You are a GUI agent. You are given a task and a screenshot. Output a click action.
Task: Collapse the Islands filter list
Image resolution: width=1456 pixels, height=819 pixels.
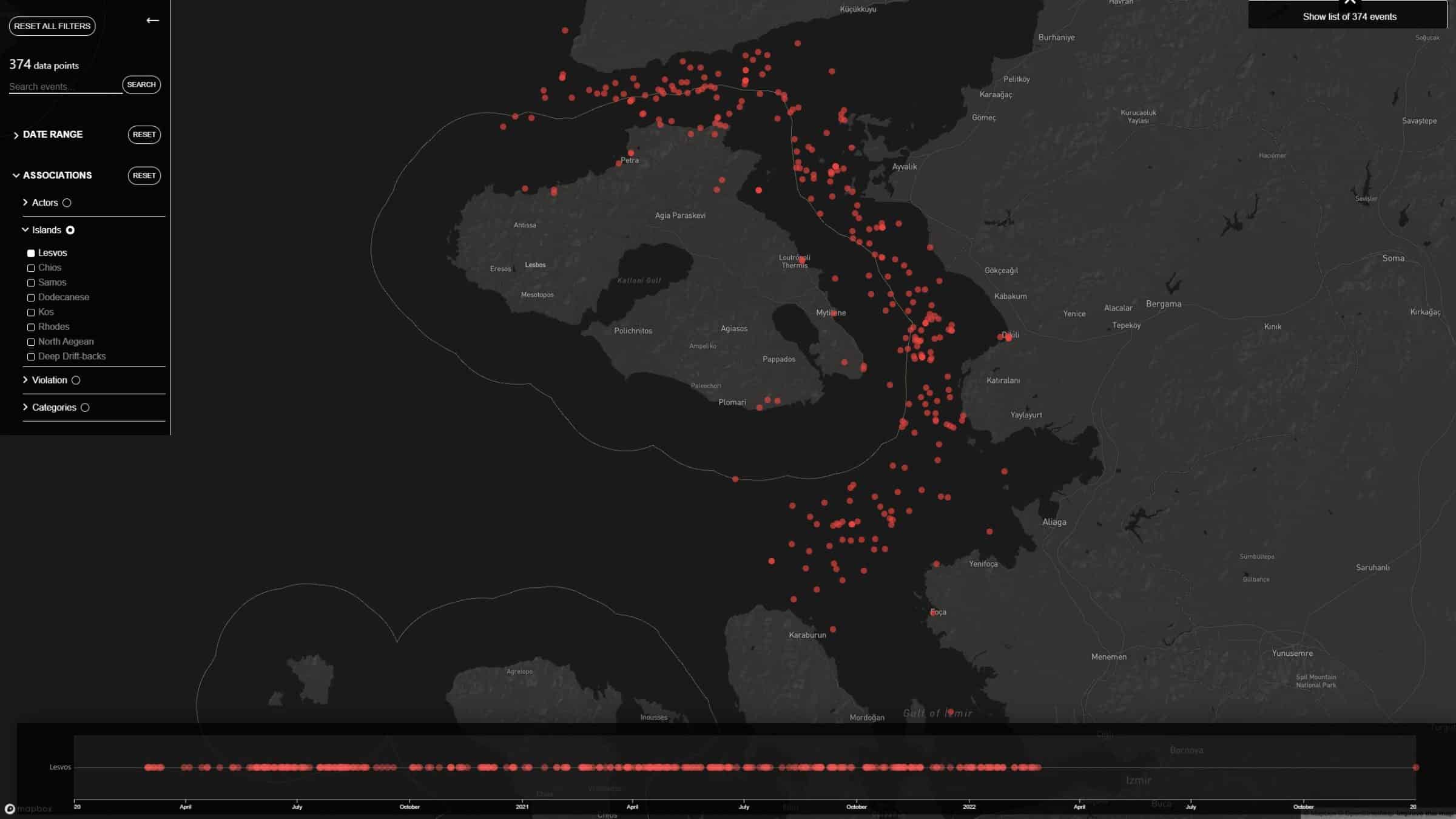[x=24, y=230]
